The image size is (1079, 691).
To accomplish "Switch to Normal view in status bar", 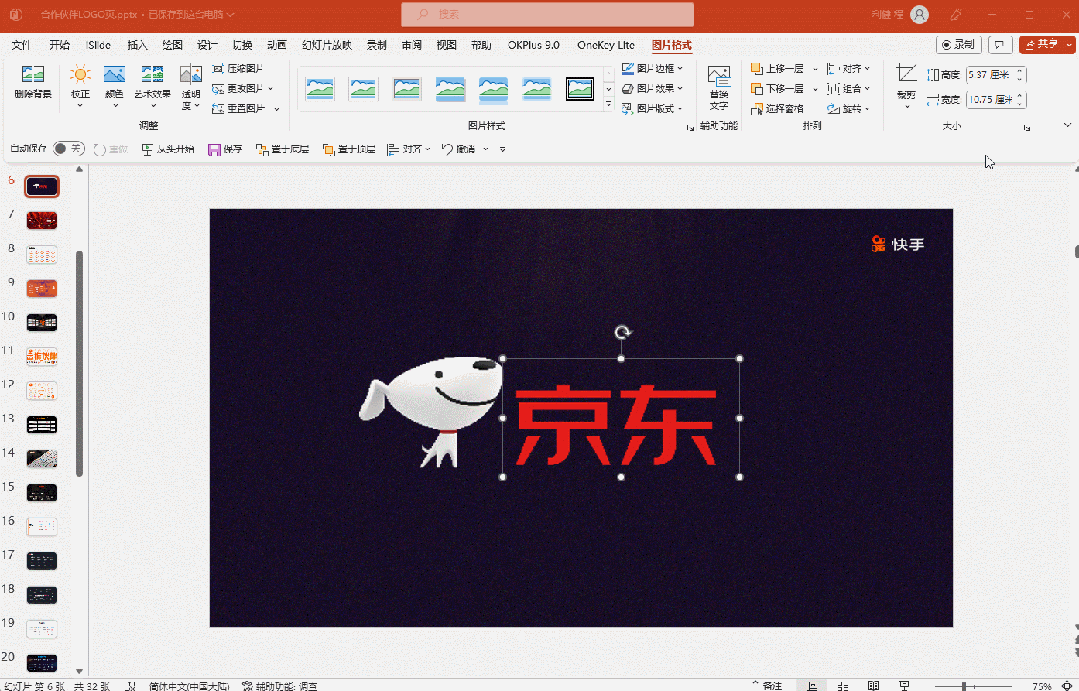I will tap(813, 685).
